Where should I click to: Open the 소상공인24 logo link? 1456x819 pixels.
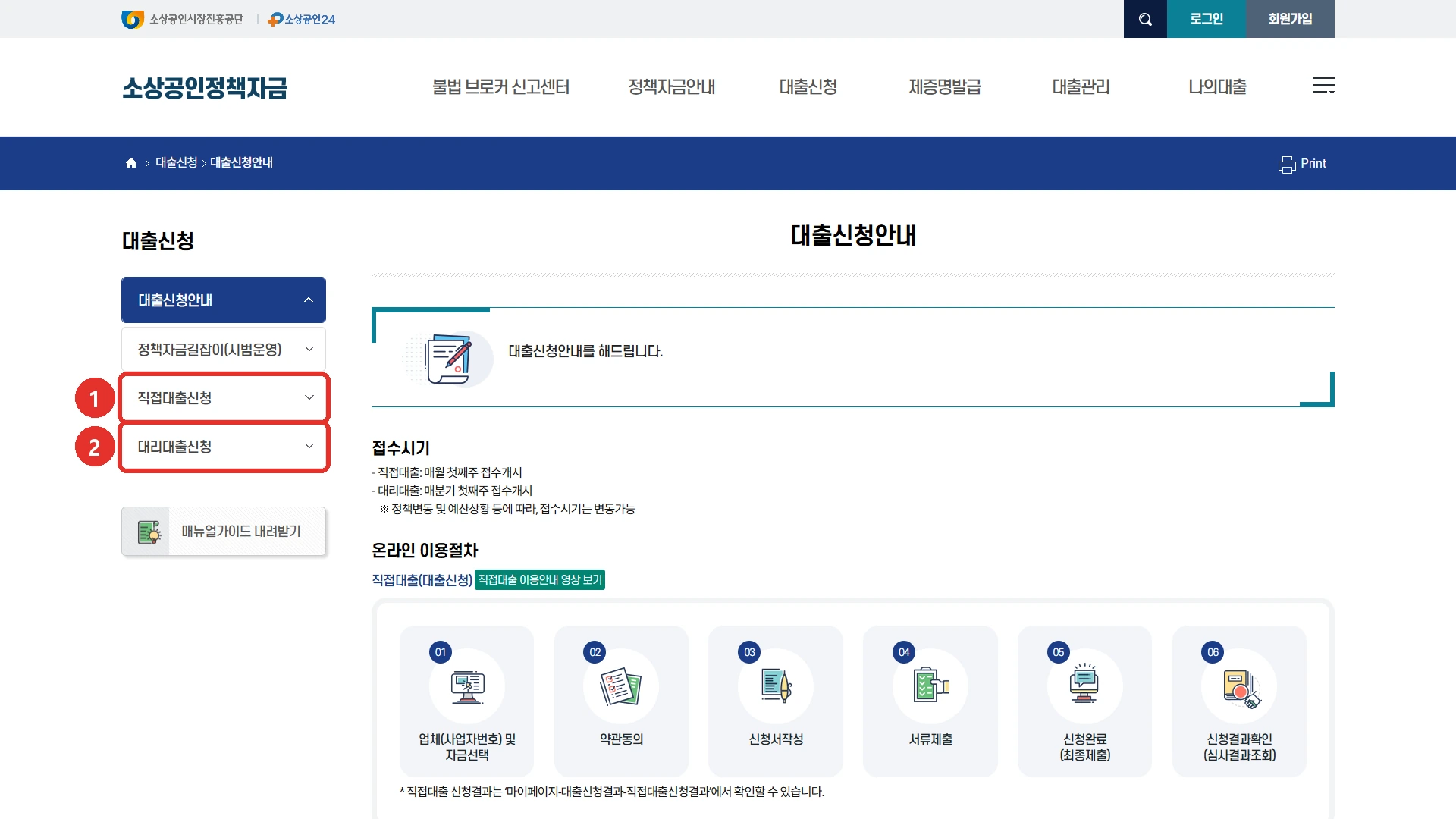tap(302, 19)
